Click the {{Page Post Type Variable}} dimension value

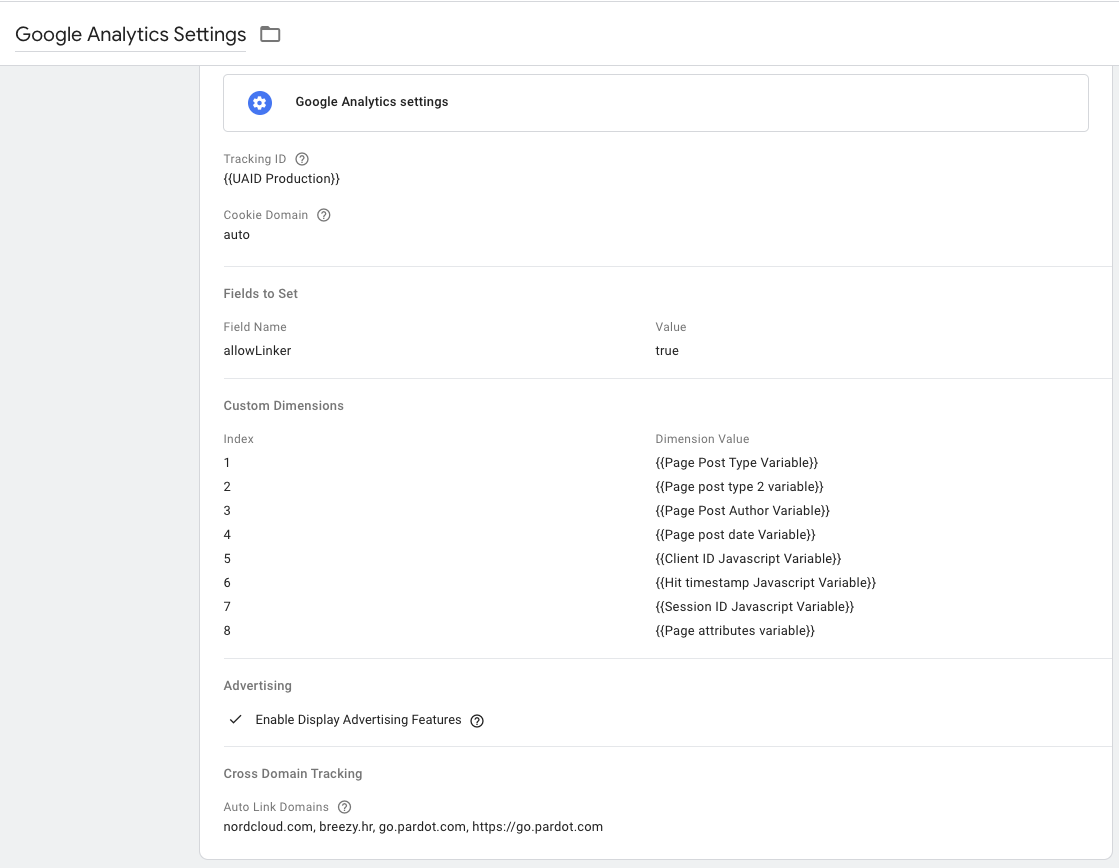tap(737, 463)
